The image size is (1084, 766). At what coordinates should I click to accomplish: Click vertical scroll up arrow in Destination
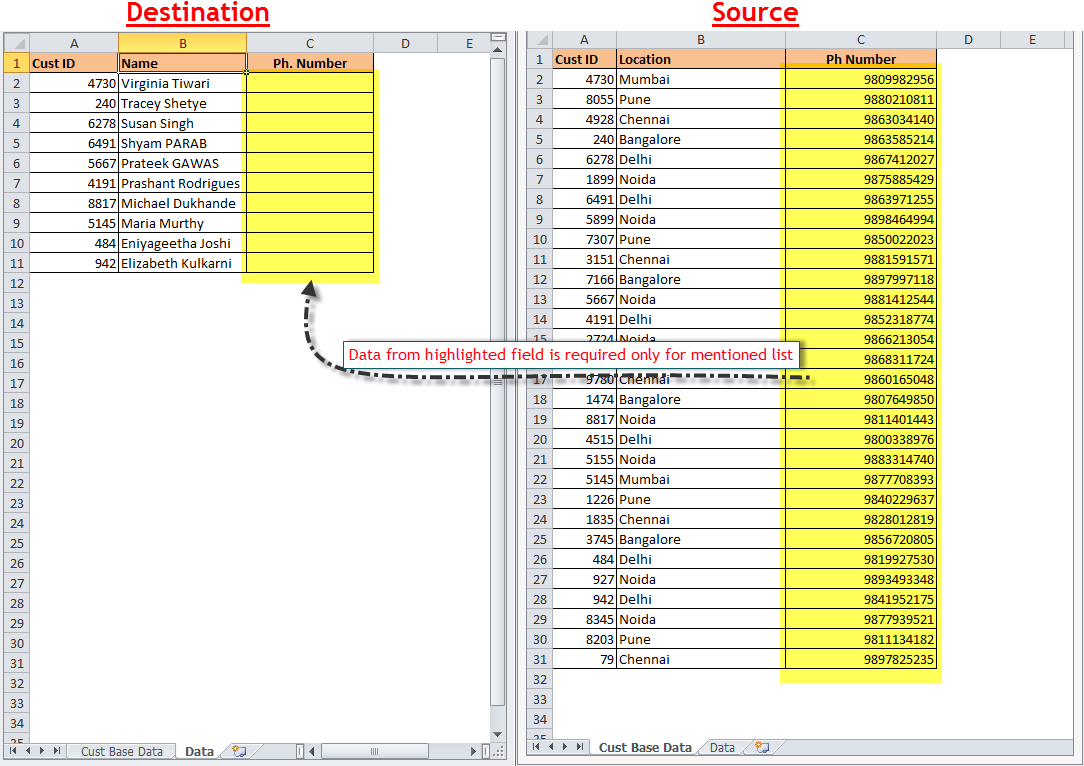(497, 50)
